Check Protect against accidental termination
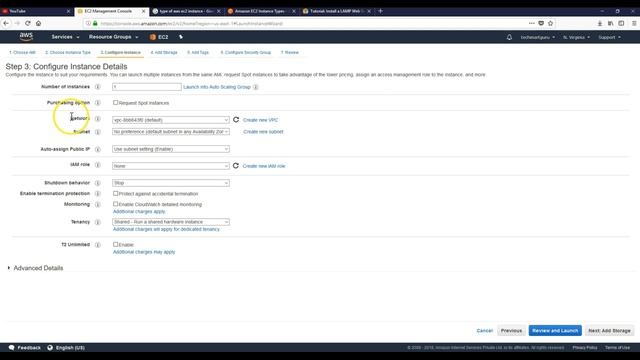The width and height of the screenshot is (640, 360). coord(116,193)
